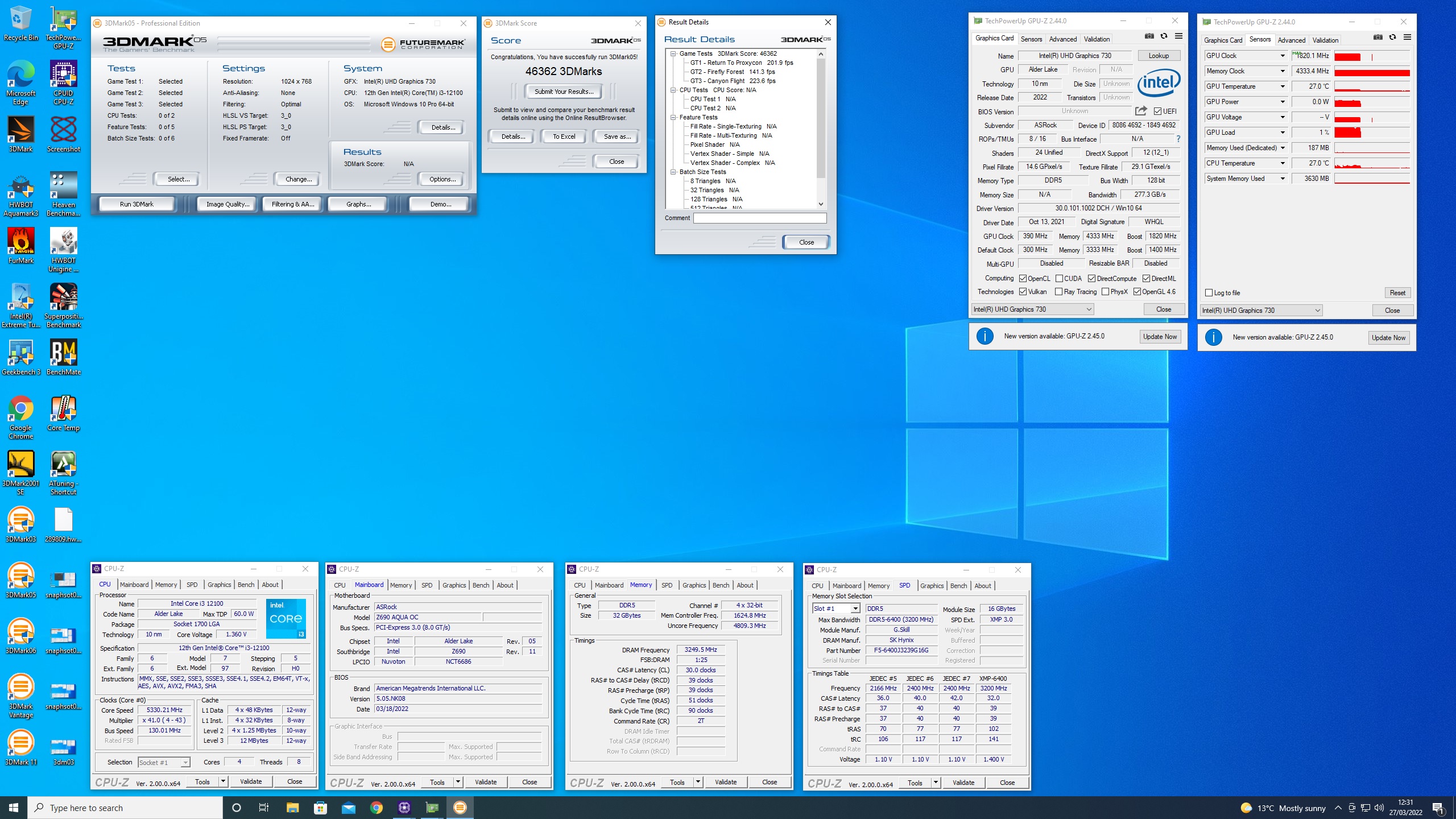Click the Windows taskbar search box

tap(125, 808)
